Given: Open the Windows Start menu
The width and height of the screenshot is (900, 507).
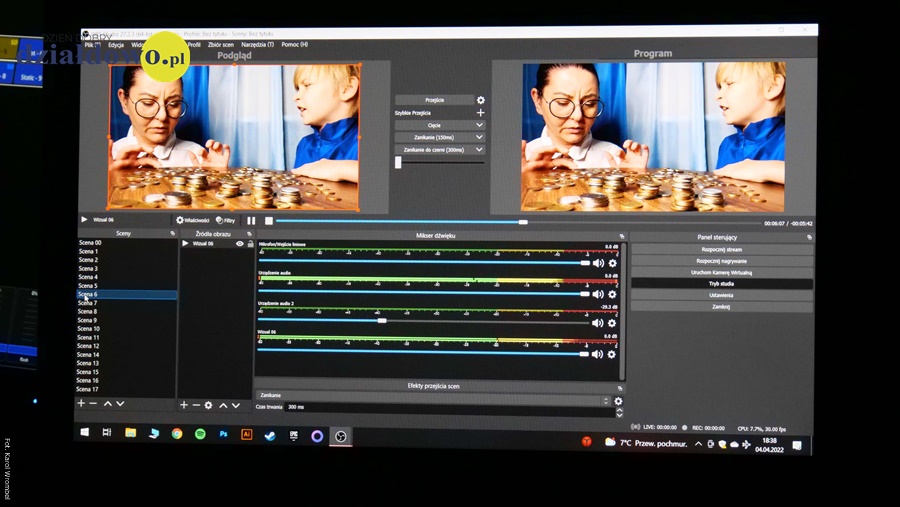Looking at the screenshot, I should click(x=84, y=432).
